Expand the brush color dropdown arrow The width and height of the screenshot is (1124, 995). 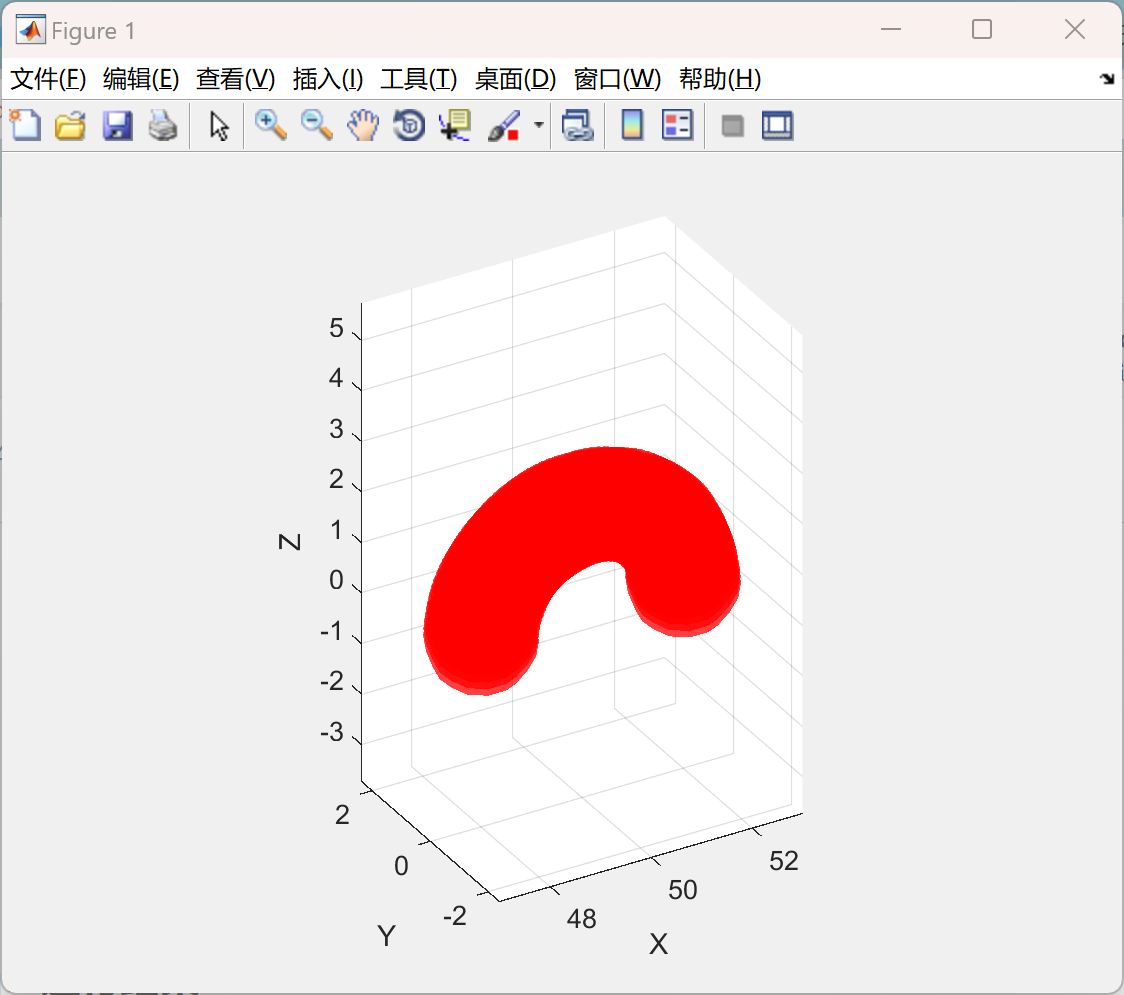(x=539, y=125)
